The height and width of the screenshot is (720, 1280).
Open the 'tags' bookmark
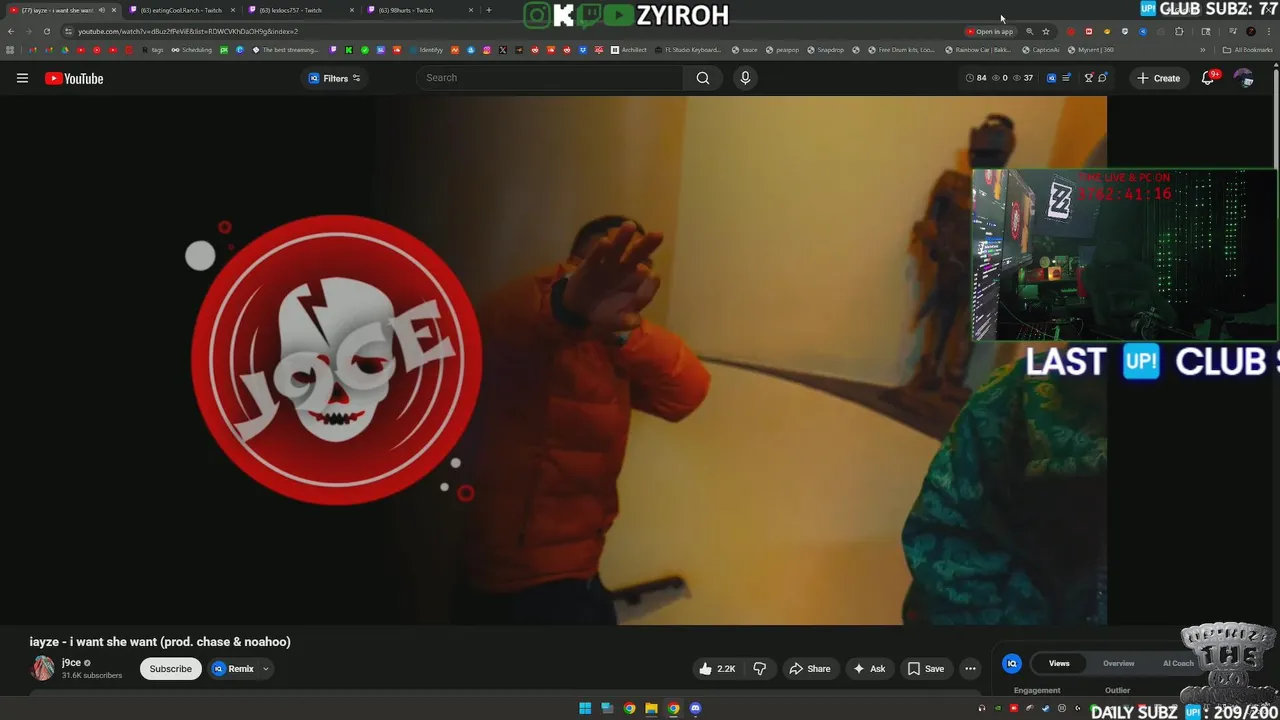click(x=153, y=50)
